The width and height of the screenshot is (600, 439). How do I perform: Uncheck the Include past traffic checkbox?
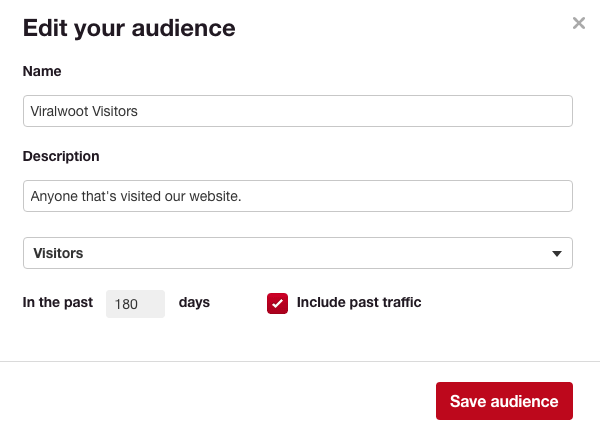[277, 304]
